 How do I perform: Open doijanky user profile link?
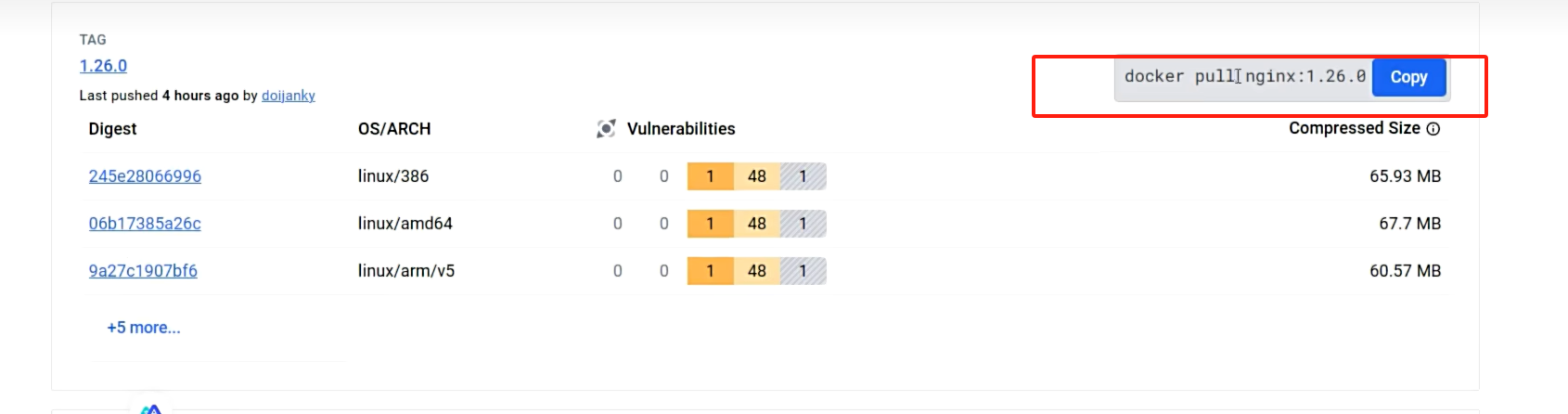(x=289, y=96)
